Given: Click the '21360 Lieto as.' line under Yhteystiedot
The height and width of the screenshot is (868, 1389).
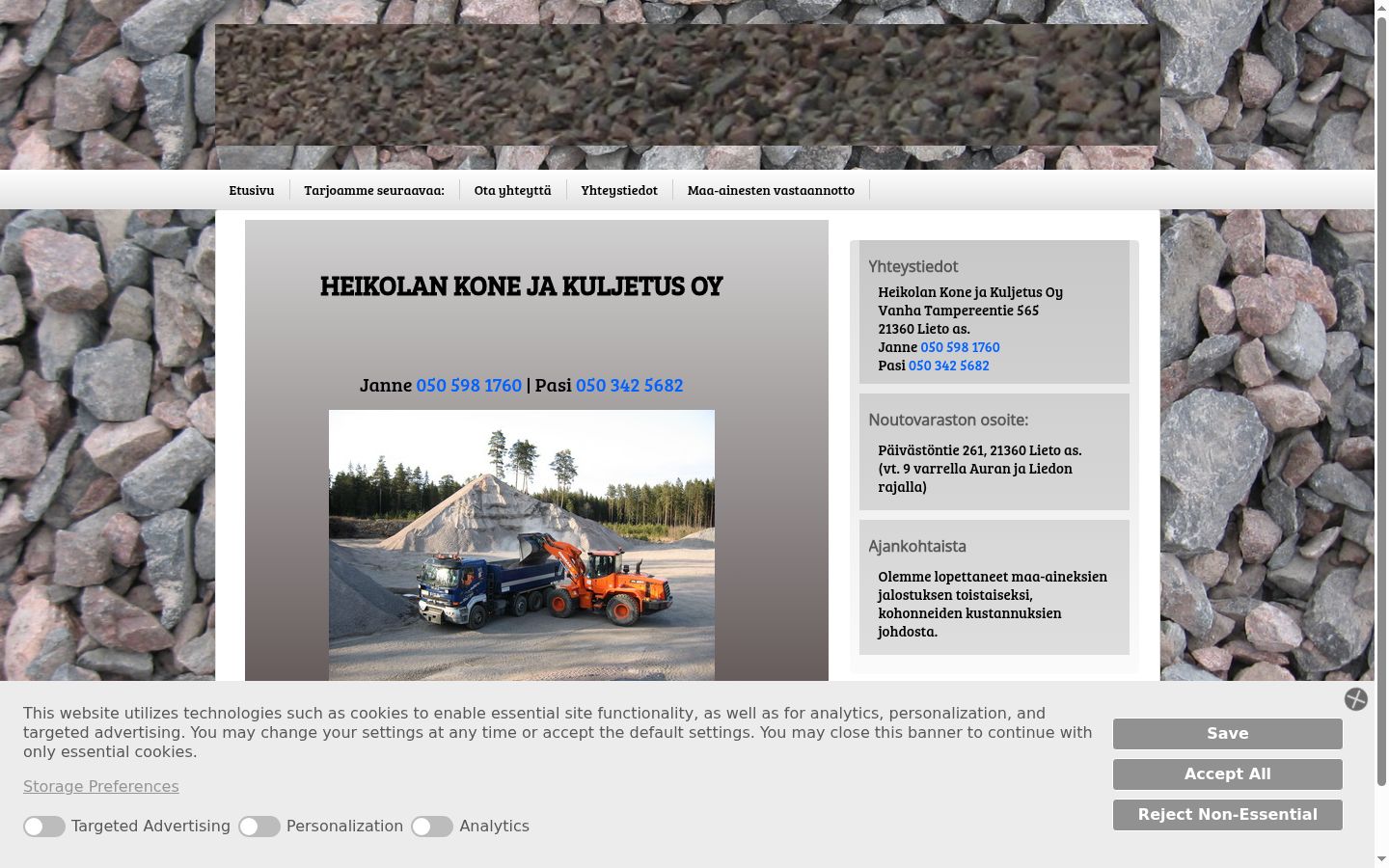Looking at the screenshot, I should click(924, 329).
